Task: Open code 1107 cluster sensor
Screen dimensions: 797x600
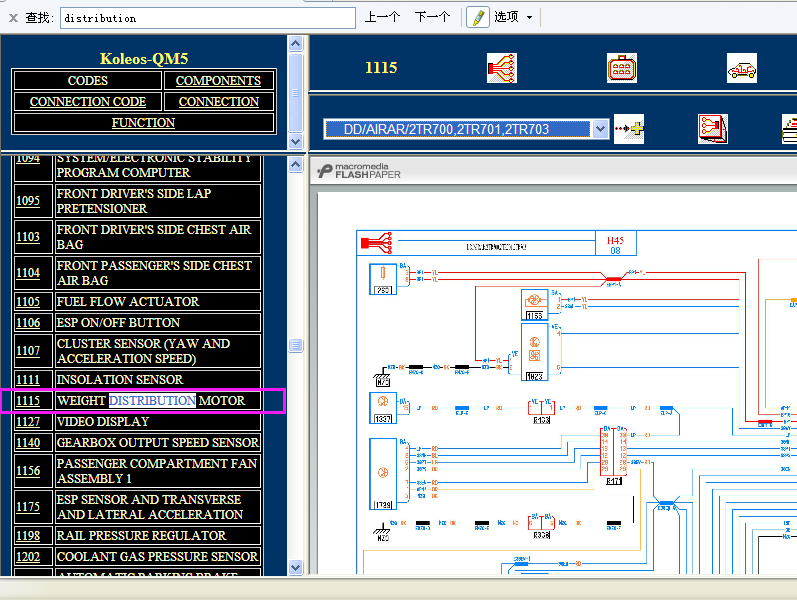Action: click(28, 351)
